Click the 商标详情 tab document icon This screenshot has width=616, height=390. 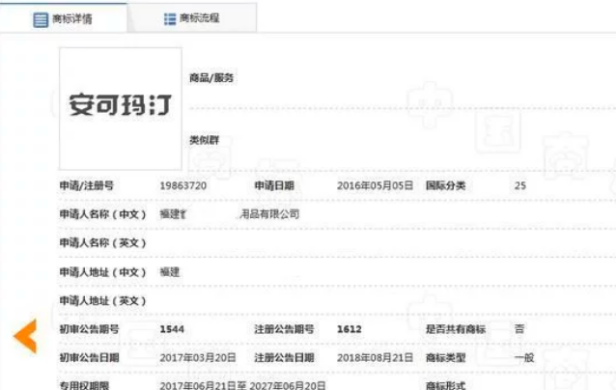coord(40,20)
